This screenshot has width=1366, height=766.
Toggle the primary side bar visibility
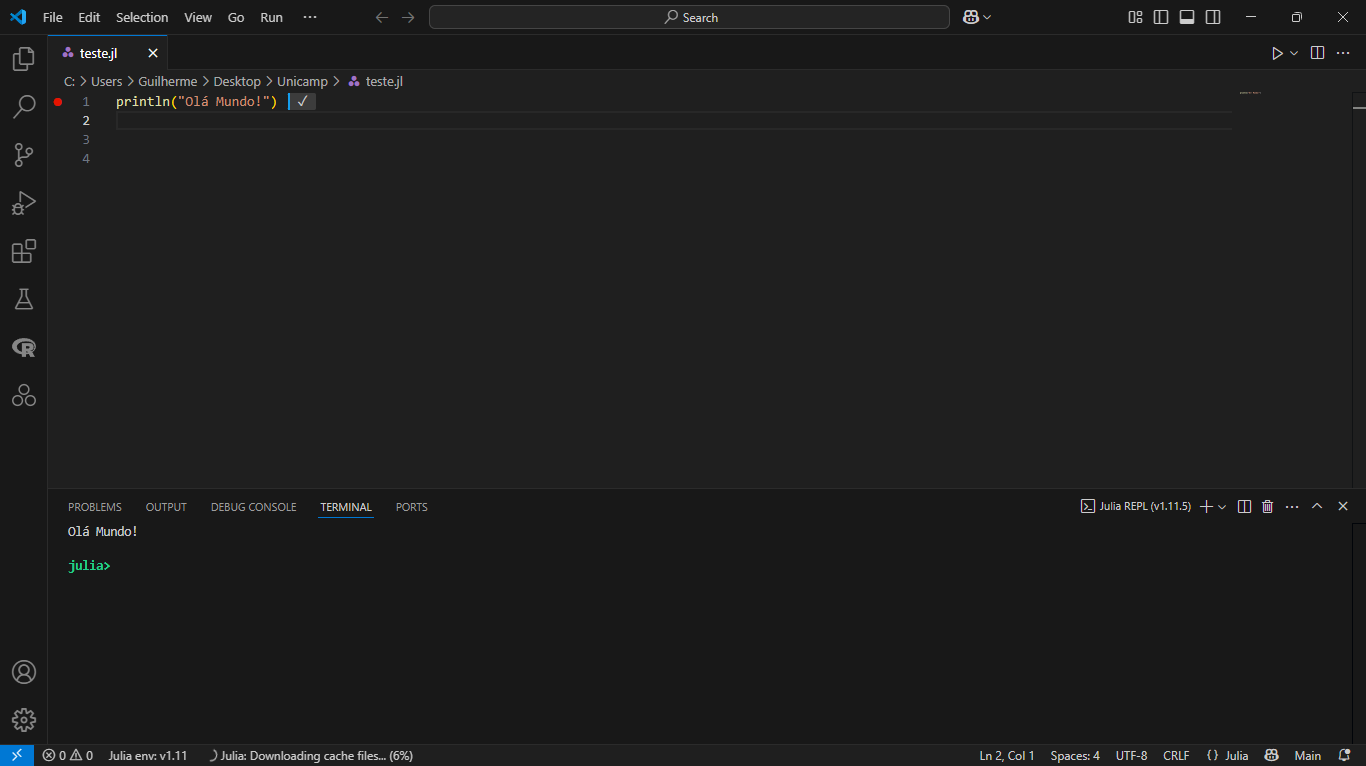(x=1161, y=17)
